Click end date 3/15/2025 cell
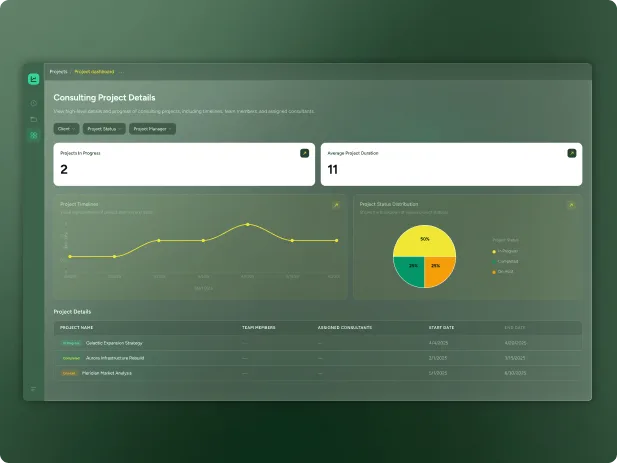The height and width of the screenshot is (463, 617). pos(515,358)
